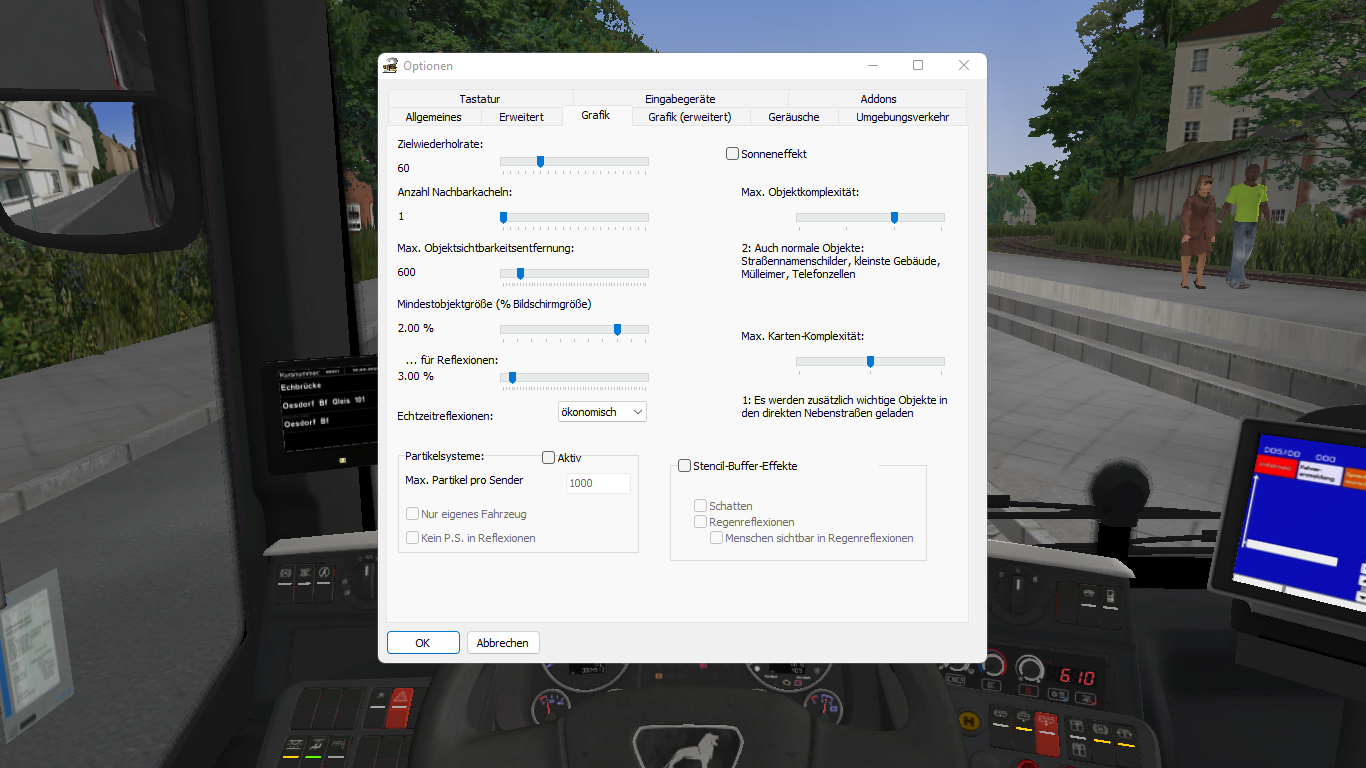Click the Optionen dialog title bar icon
The width and height of the screenshot is (1366, 768).
tap(390, 66)
